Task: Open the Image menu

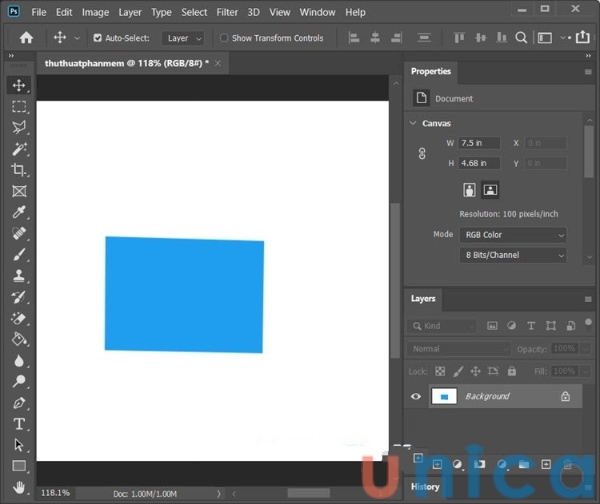Action: tap(95, 12)
